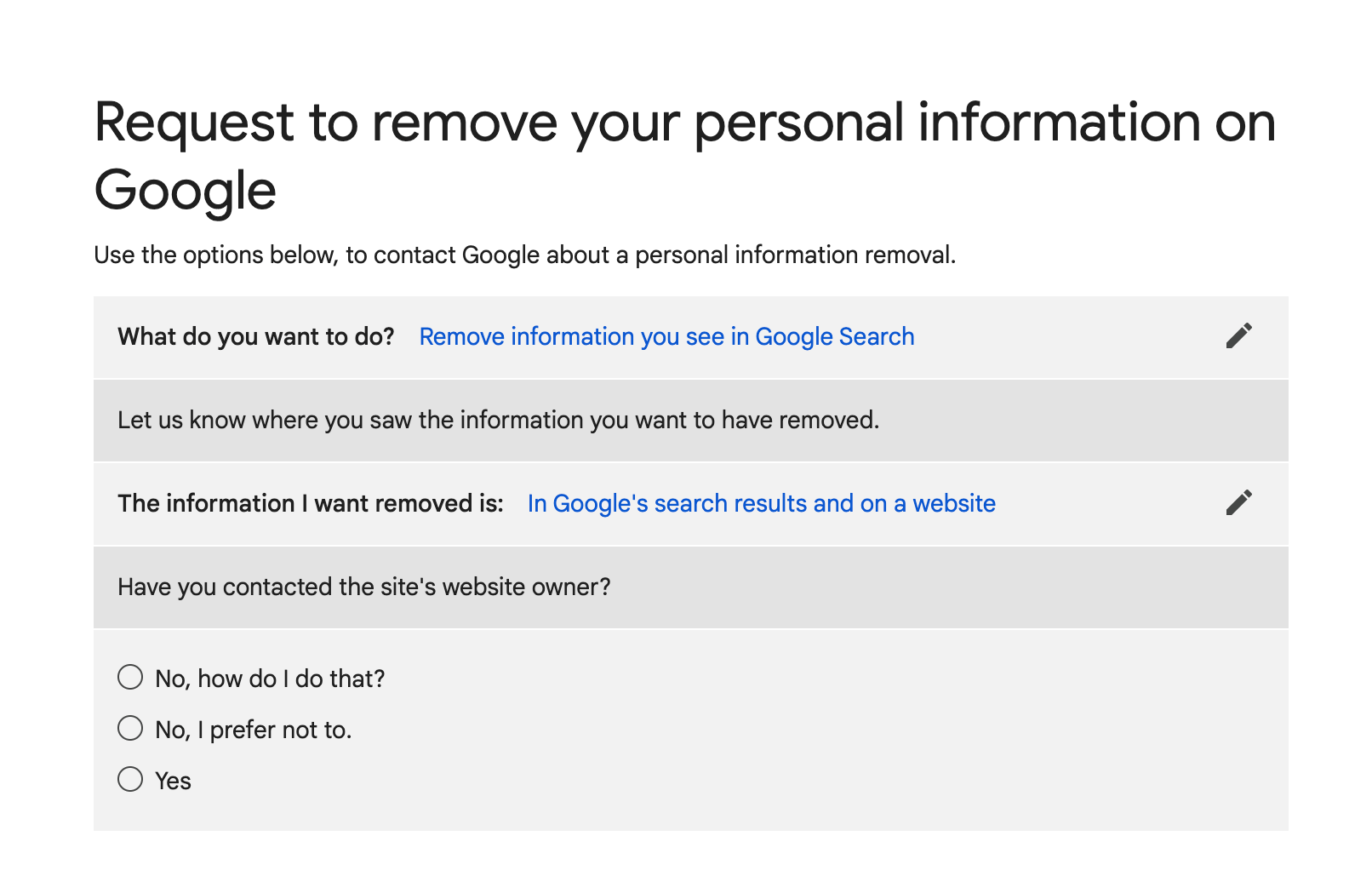Select the "No, how do I do that?" radio button
Viewport: 1372px width, 882px height.
tap(130, 677)
